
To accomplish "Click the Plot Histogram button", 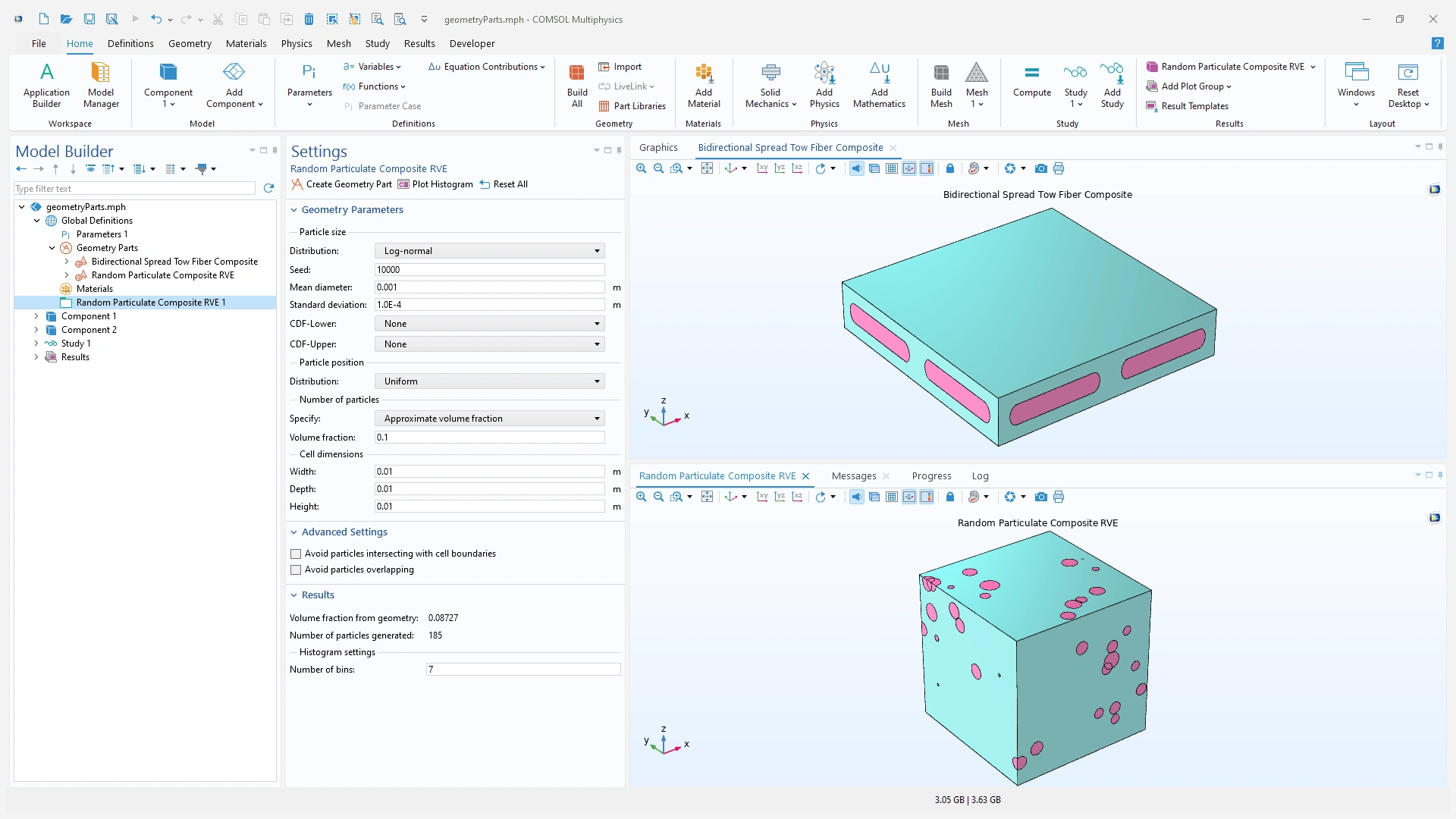I will click(435, 184).
